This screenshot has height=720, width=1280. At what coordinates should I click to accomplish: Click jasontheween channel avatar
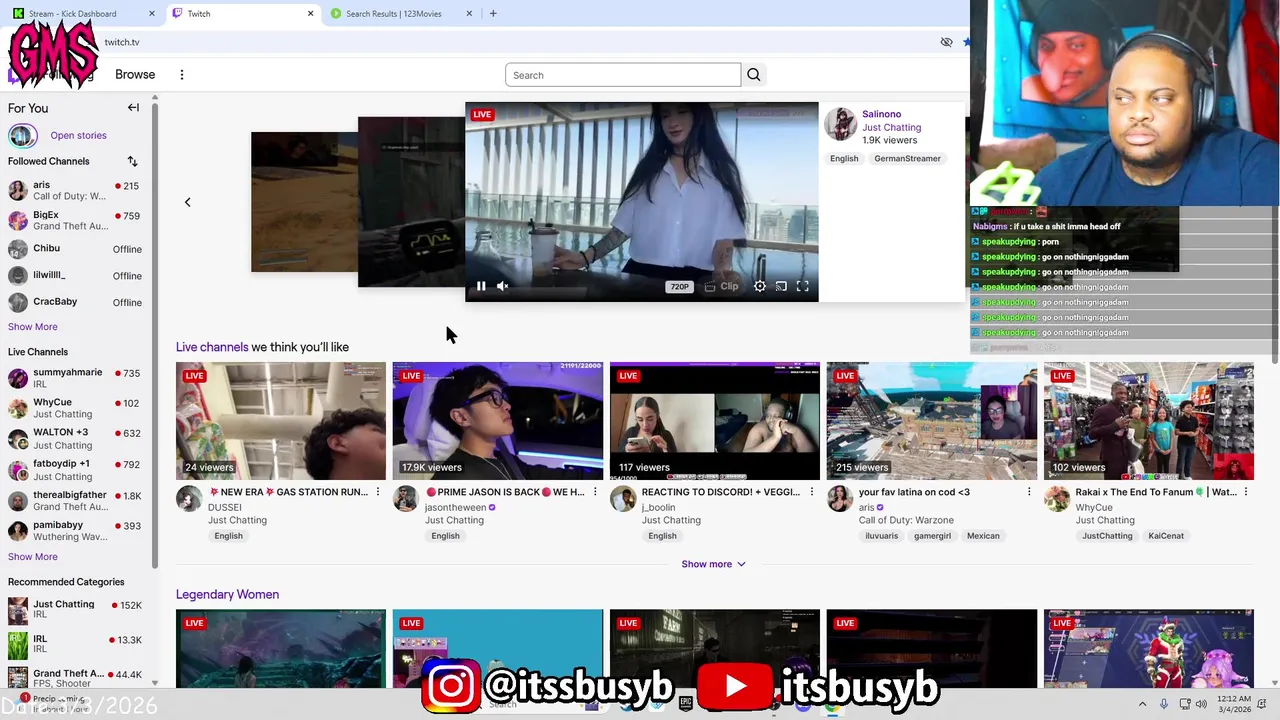pyautogui.click(x=406, y=499)
